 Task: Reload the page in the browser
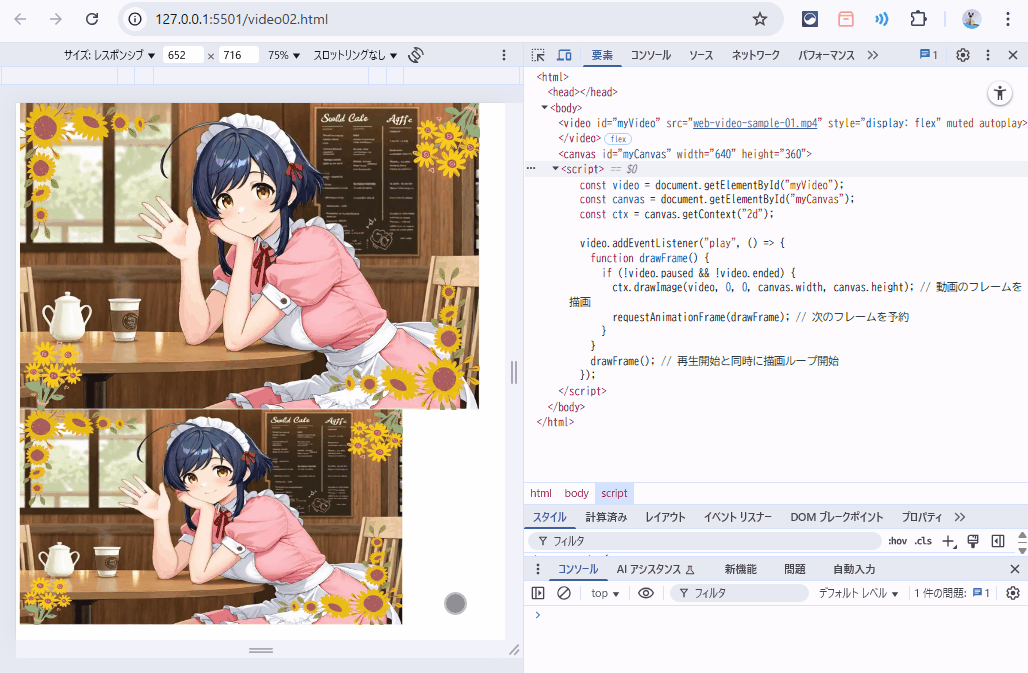pos(92,19)
